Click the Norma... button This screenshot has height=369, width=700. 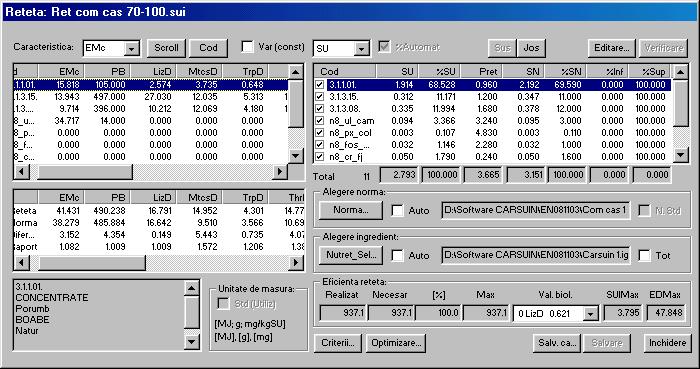(351, 210)
